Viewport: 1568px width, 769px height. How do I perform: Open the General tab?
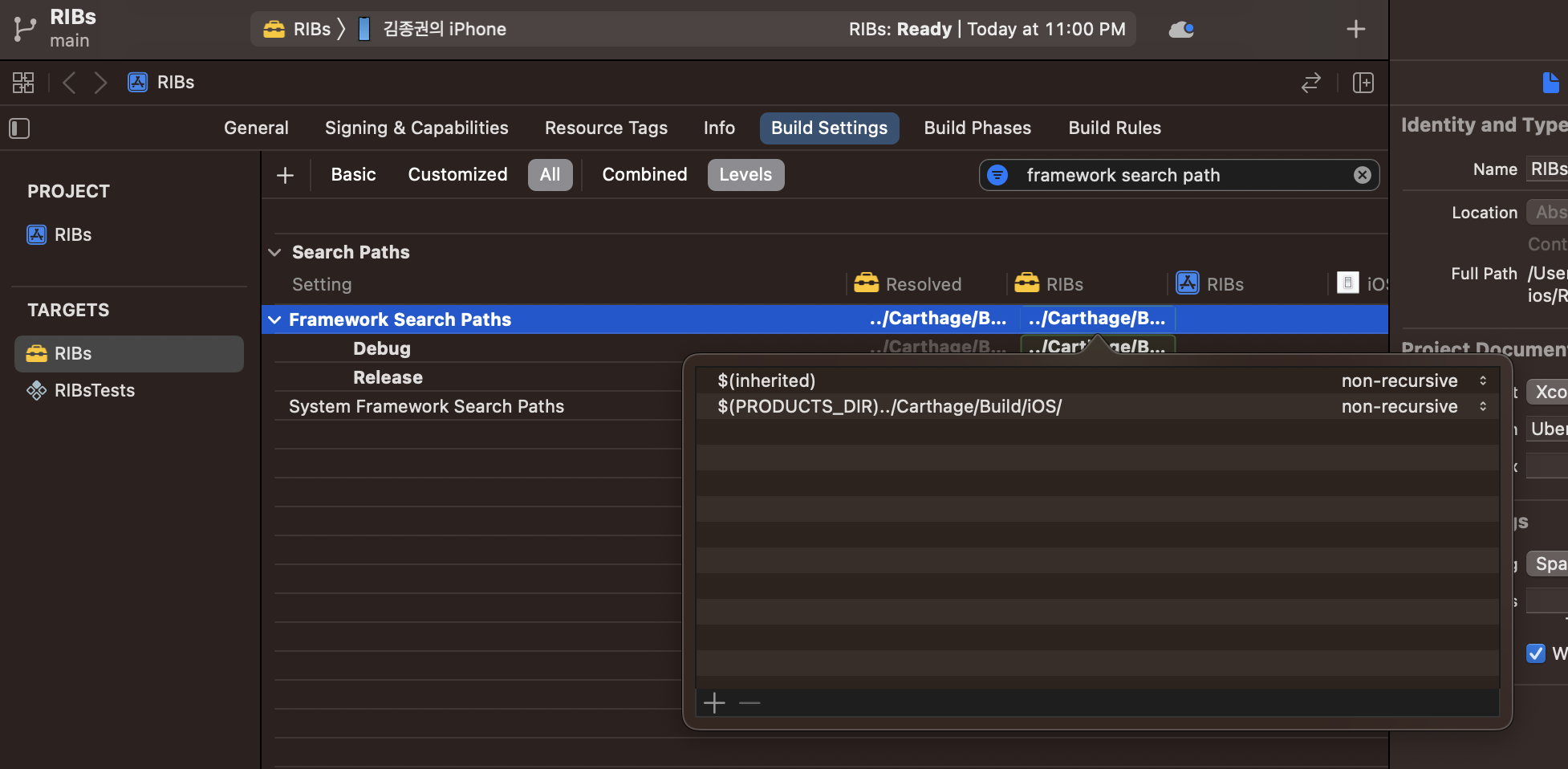[x=256, y=128]
